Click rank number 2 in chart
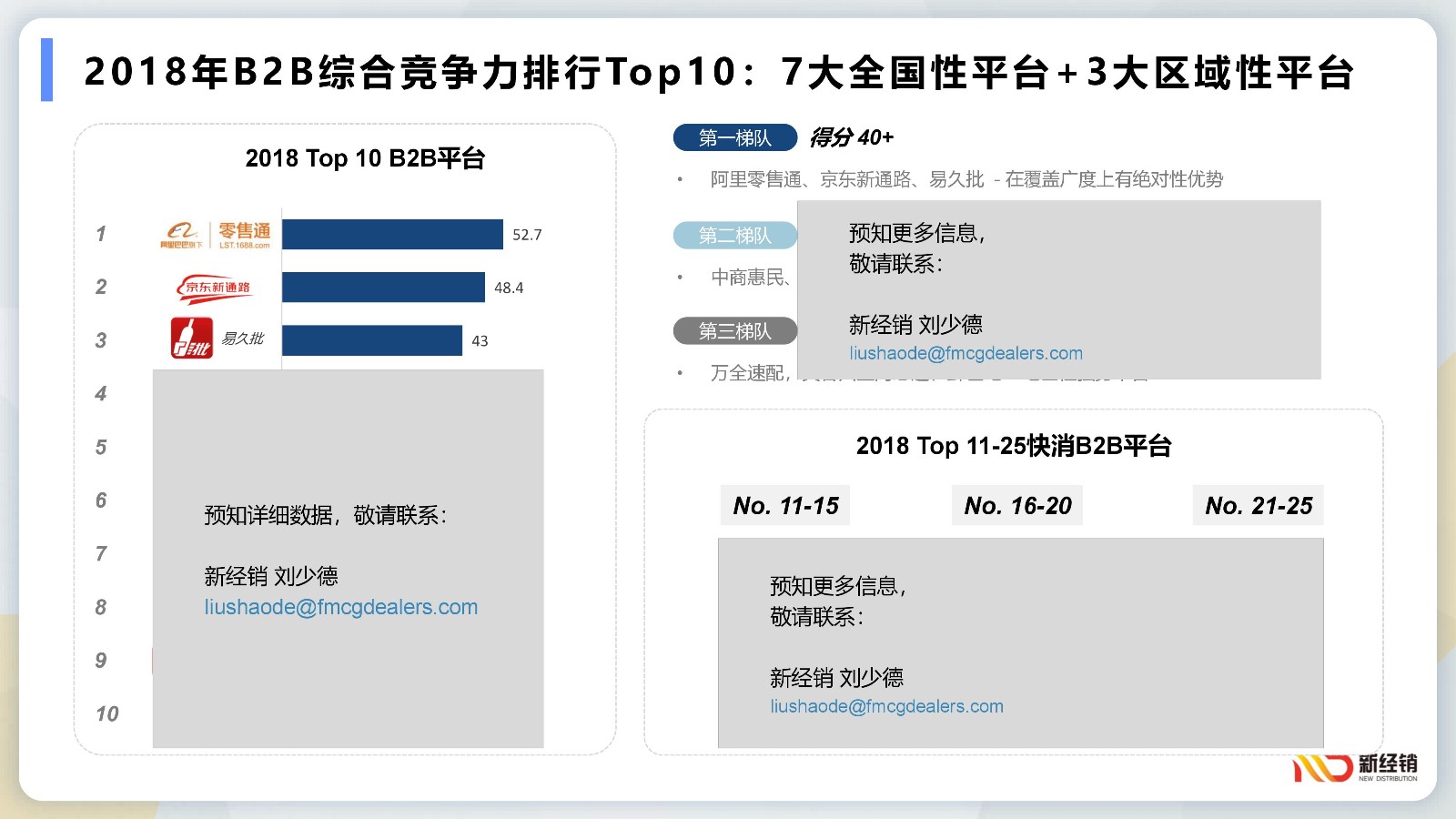Screen dimensions: 1456x819 tap(101, 288)
